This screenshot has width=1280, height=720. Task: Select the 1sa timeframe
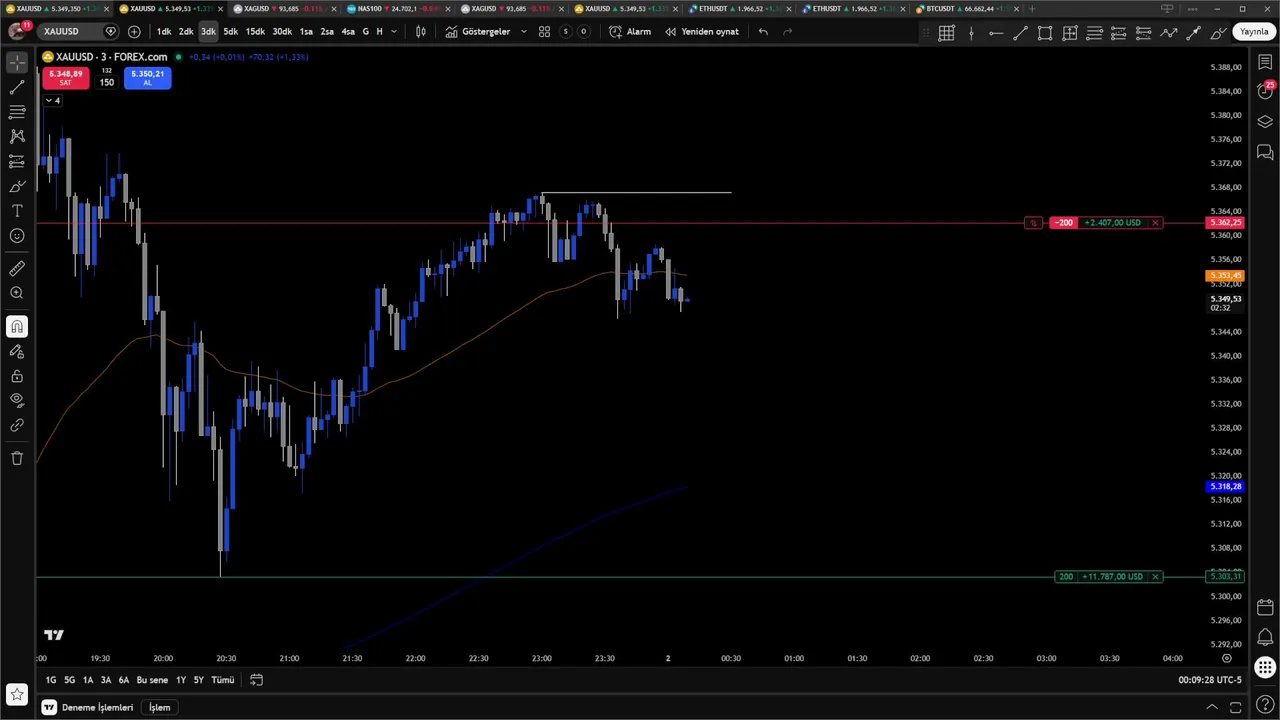click(306, 31)
